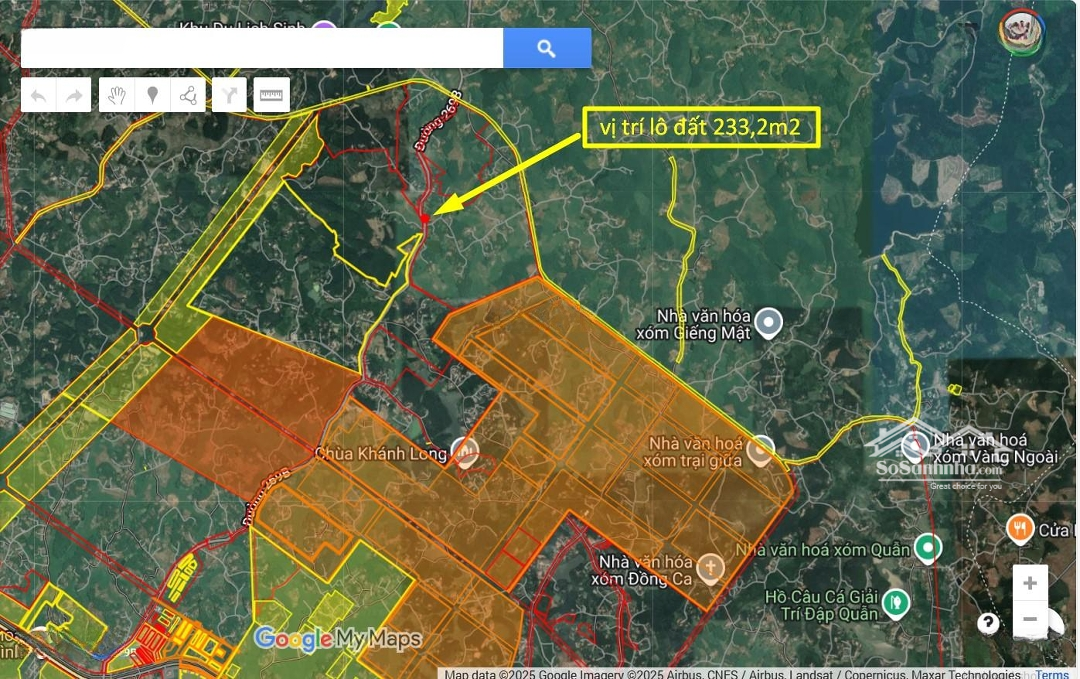Select the hand pan tool
The width and height of the screenshot is (1080, 679).
click(117, 95)
